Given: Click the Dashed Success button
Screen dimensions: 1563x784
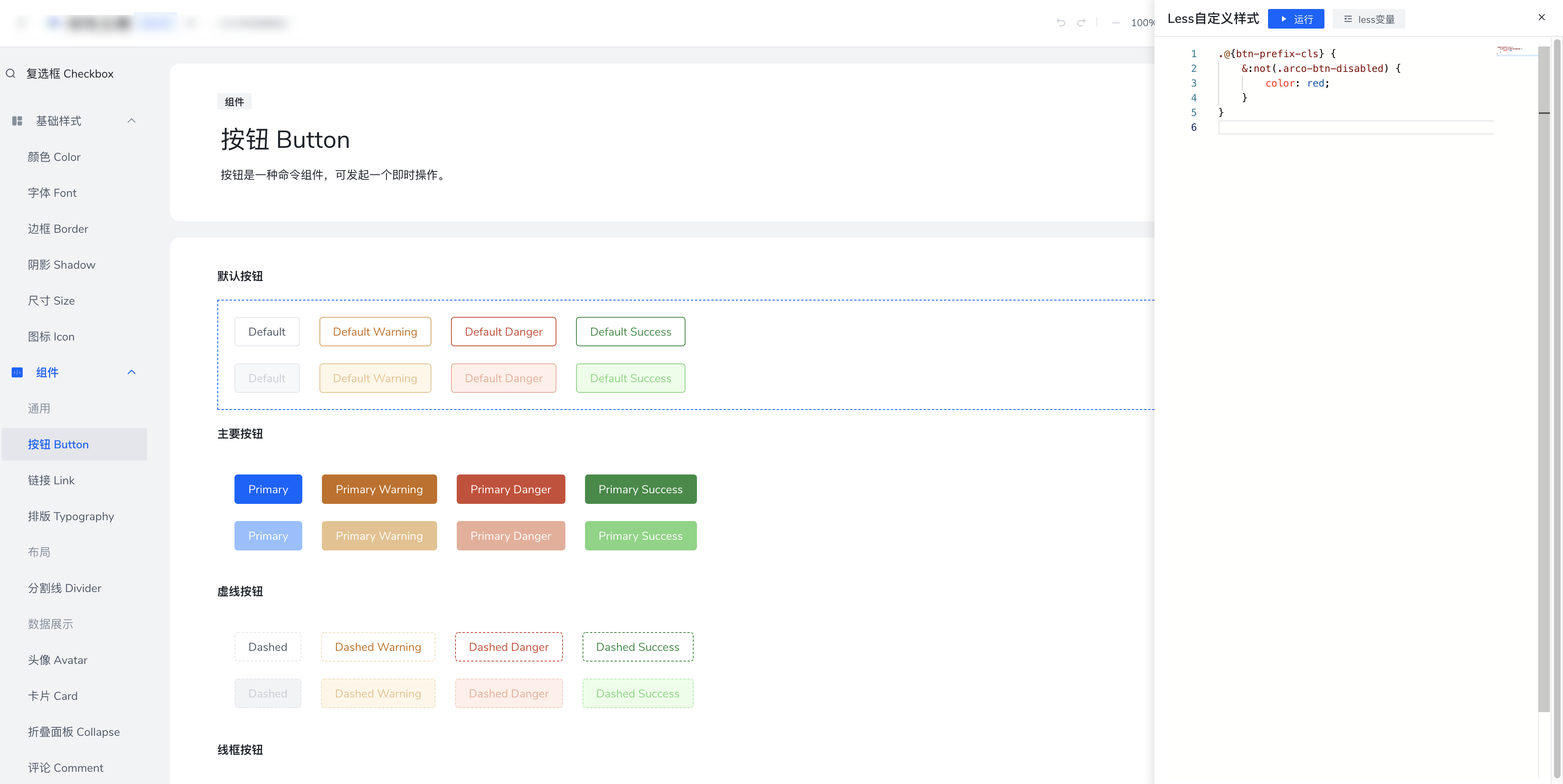Looking at the screenshot, I should coord(637,647).
